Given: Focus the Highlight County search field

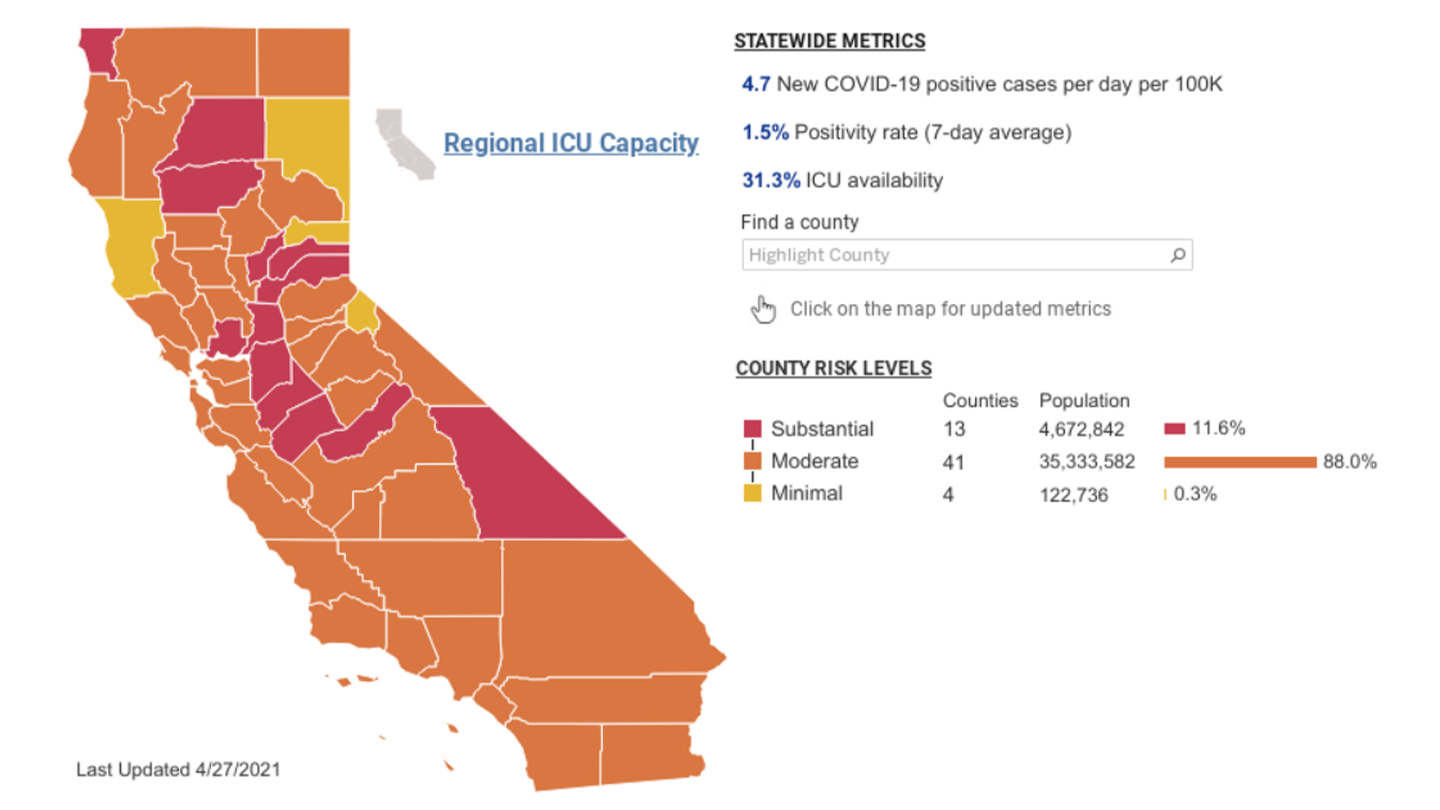Looking at the screenshot, I should pyautogui.click(x=955, y=255).
